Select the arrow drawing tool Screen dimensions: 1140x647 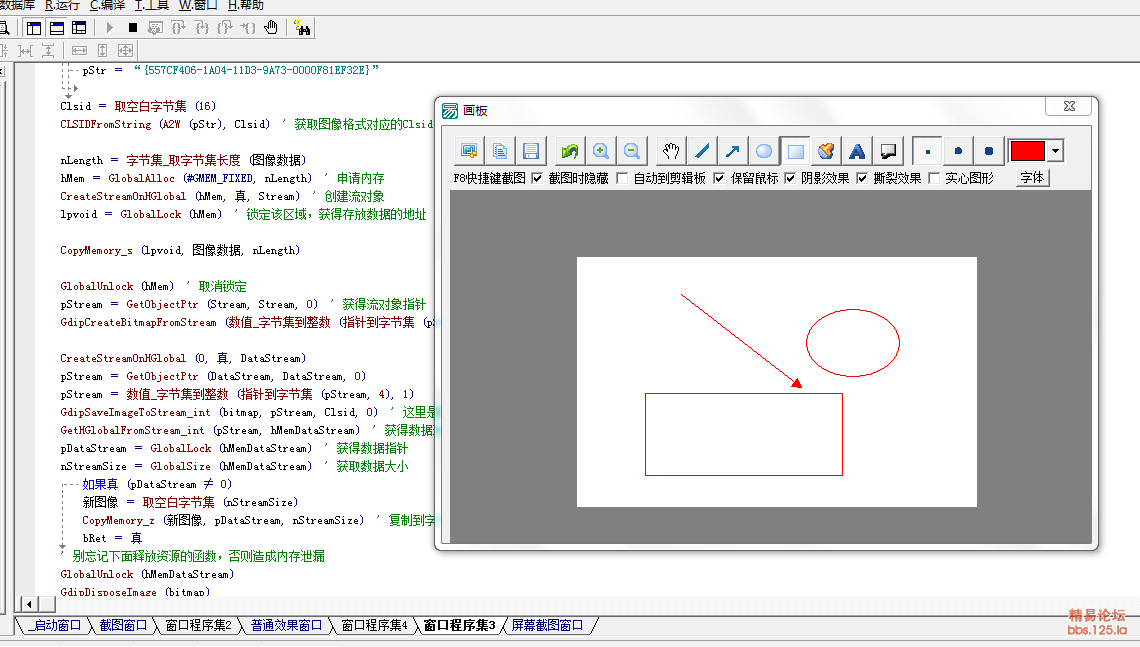click(x=733, y=151)
